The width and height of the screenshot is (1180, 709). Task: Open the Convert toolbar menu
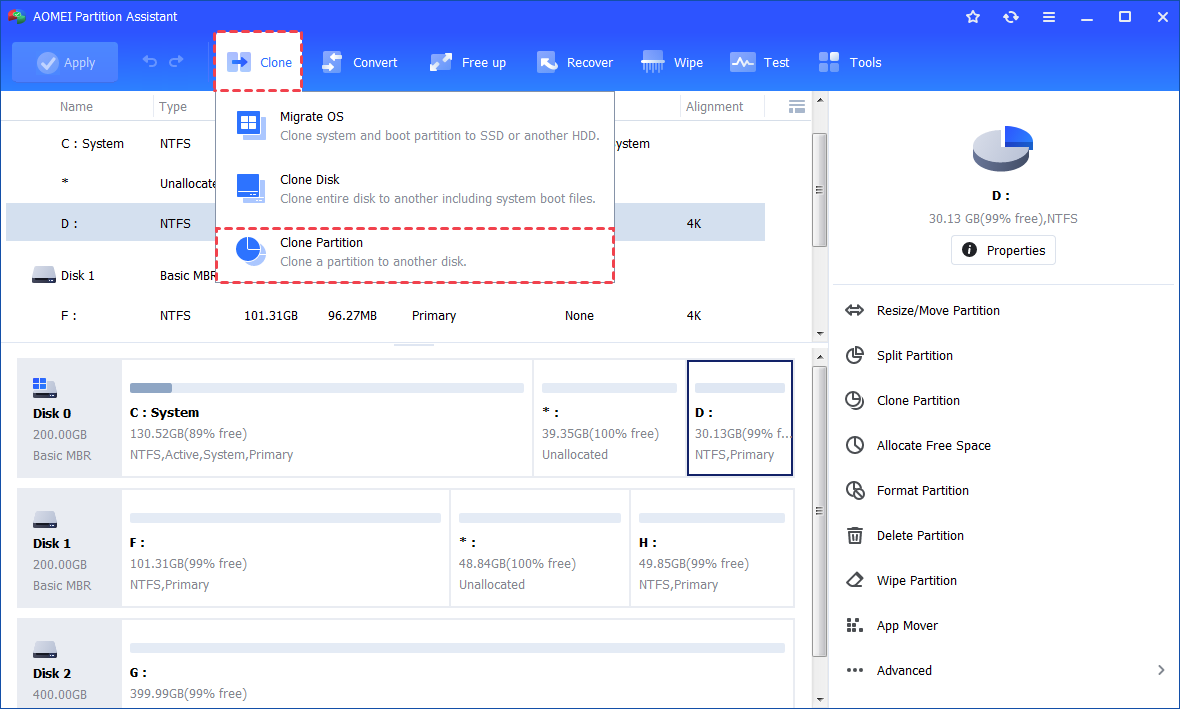[x=360, y=62]
